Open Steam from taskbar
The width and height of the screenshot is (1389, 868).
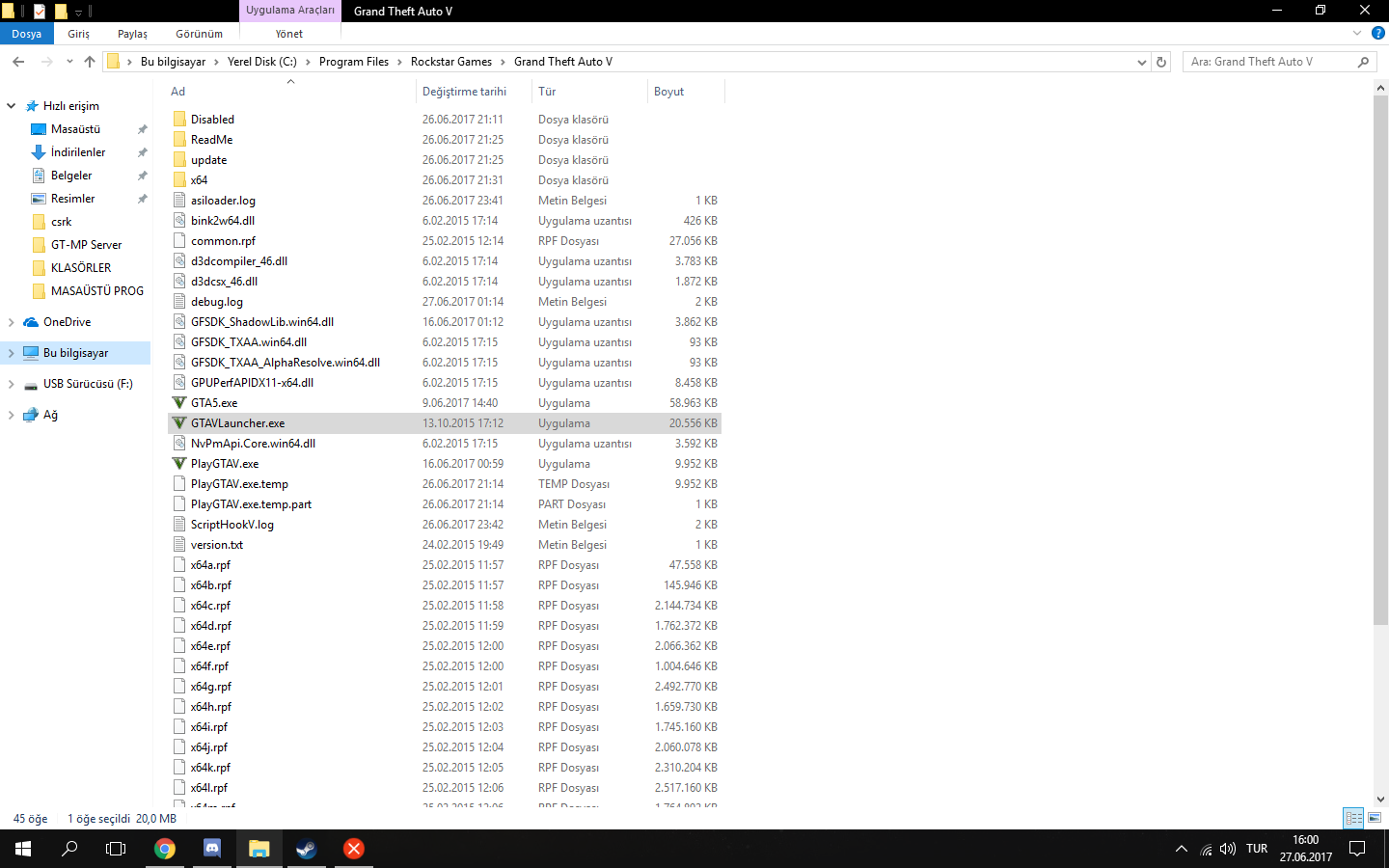point(306,849)
